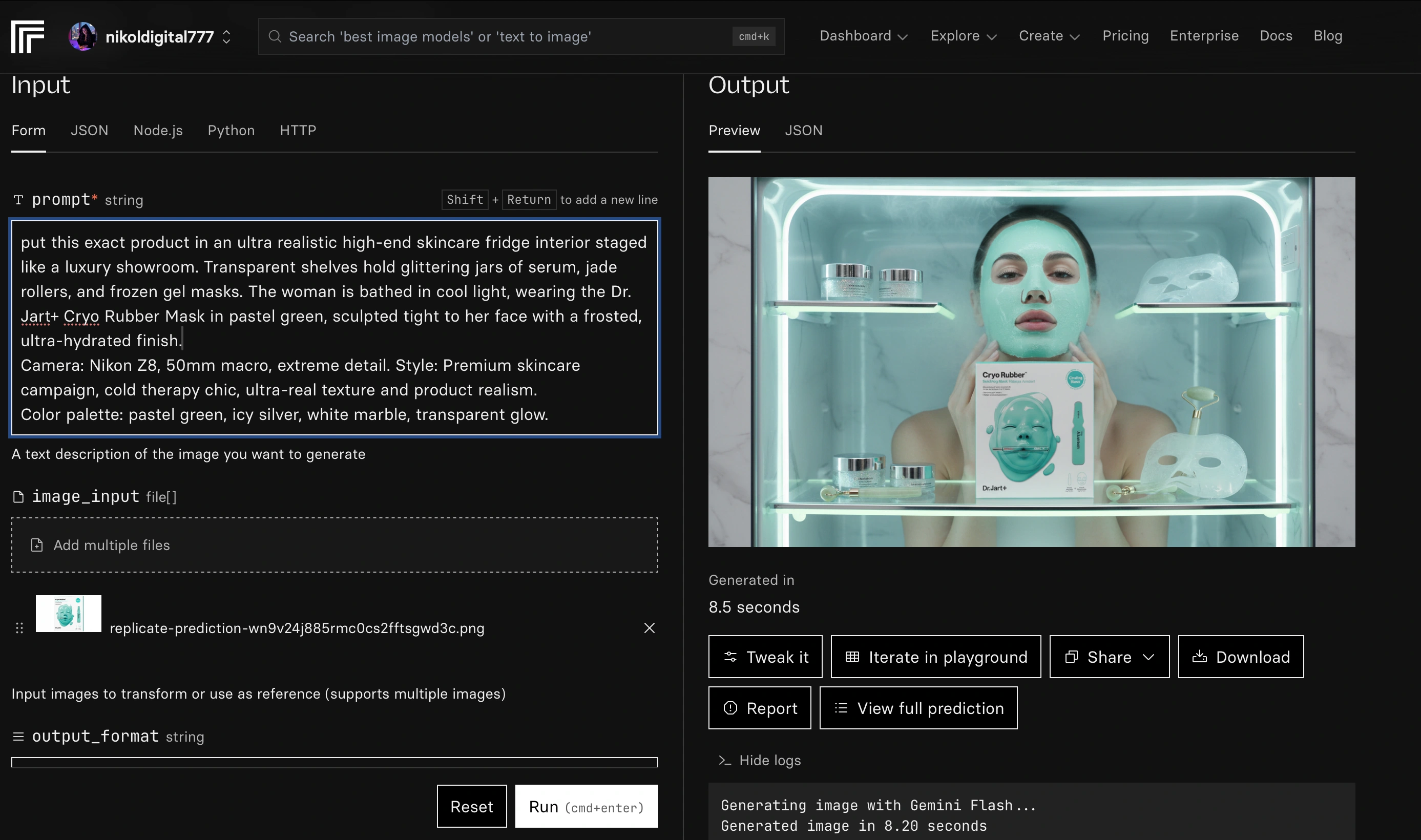Open the output_format dropdown

[x=335, y=763]
